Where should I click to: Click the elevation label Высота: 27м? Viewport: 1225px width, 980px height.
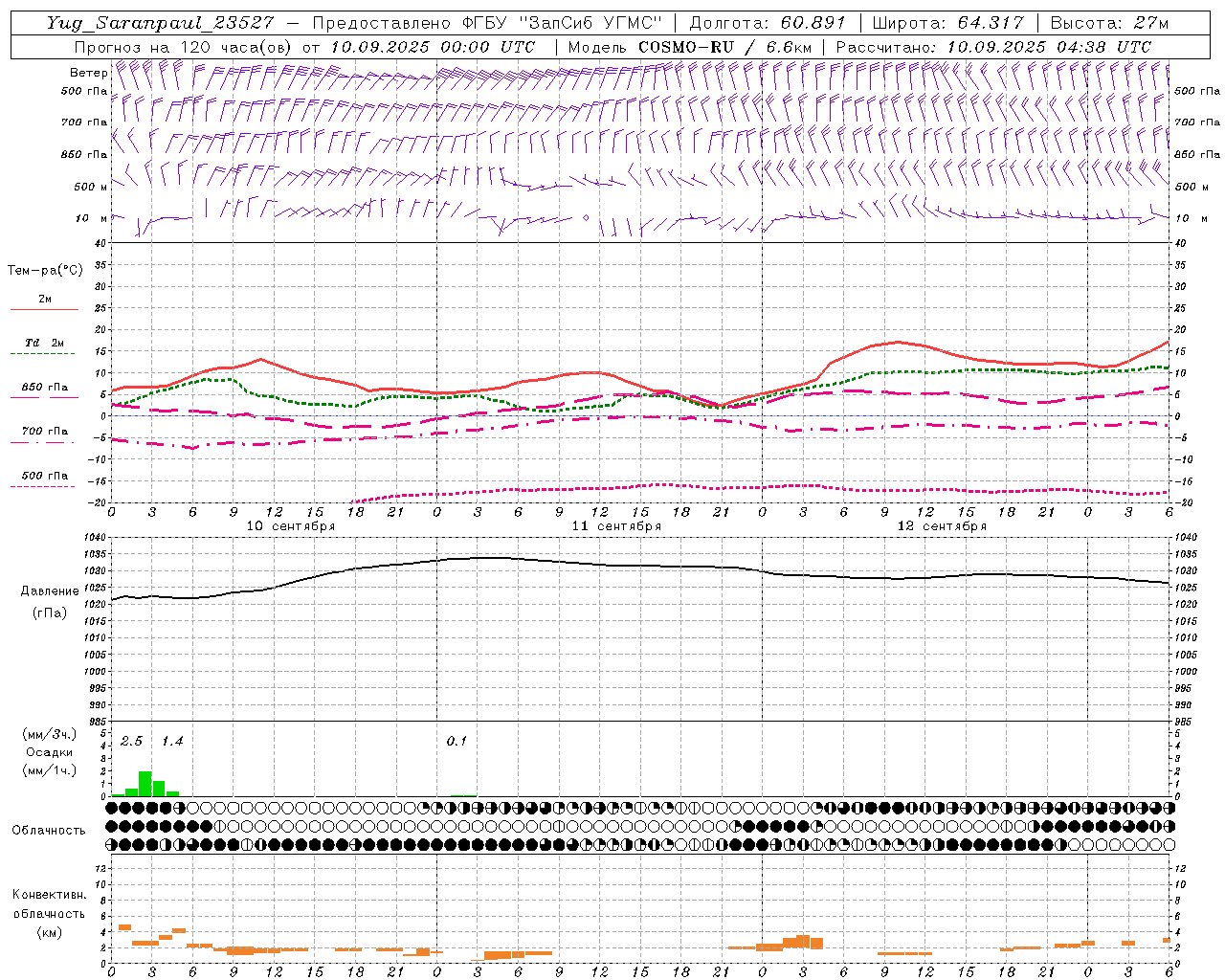pyautogui.click(x=1108, y=23)
